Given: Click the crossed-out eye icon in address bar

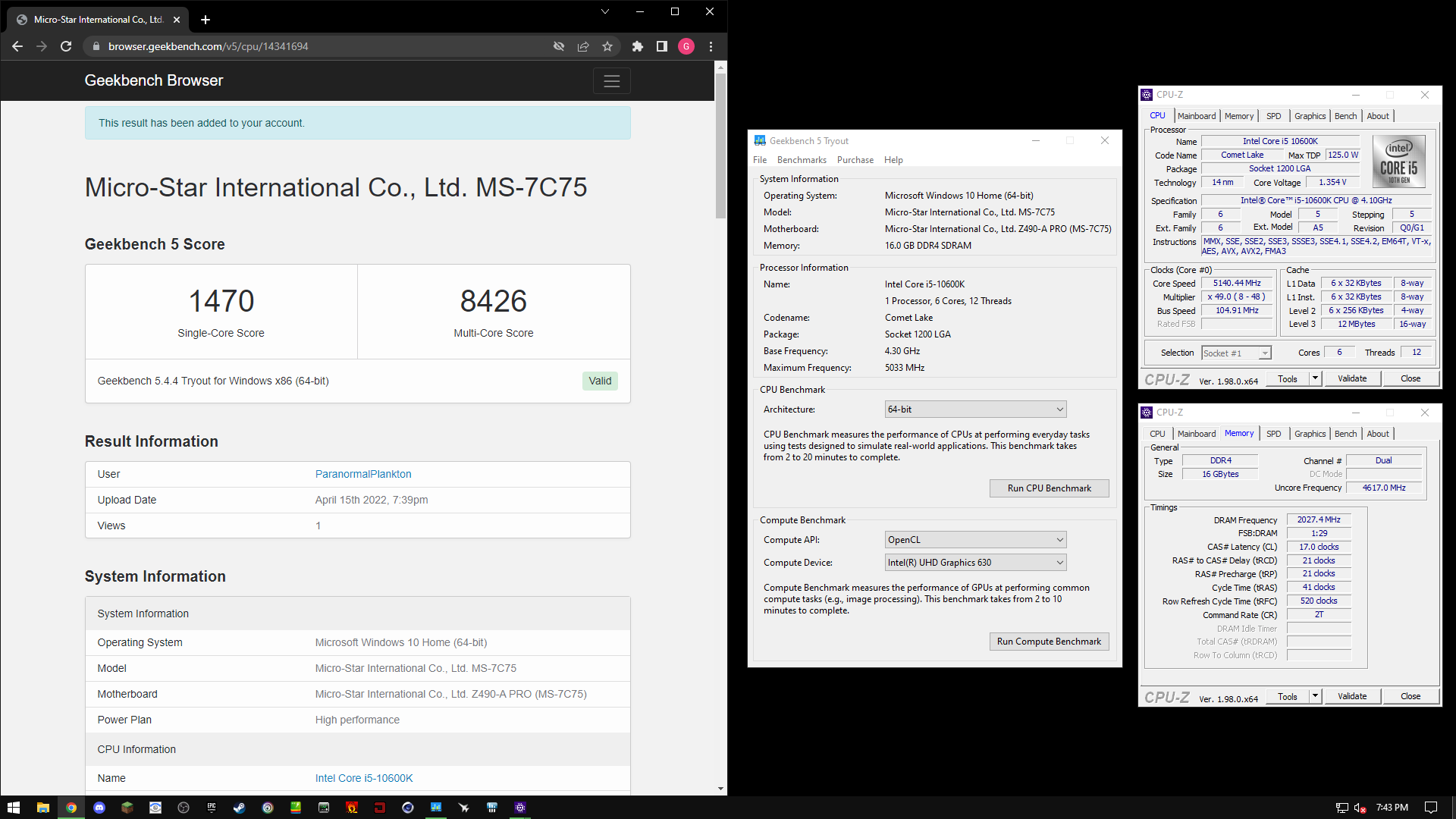Looking at the screenshot, I should pos(559,46).
